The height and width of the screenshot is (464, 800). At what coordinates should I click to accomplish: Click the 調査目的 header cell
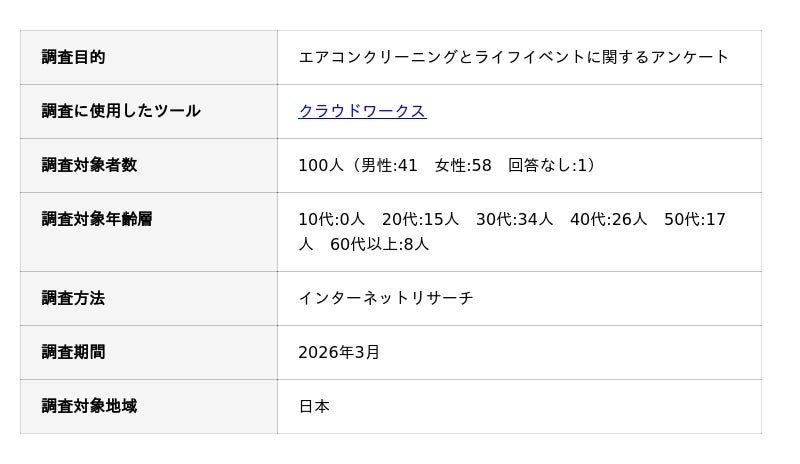(x=73, y=57)
